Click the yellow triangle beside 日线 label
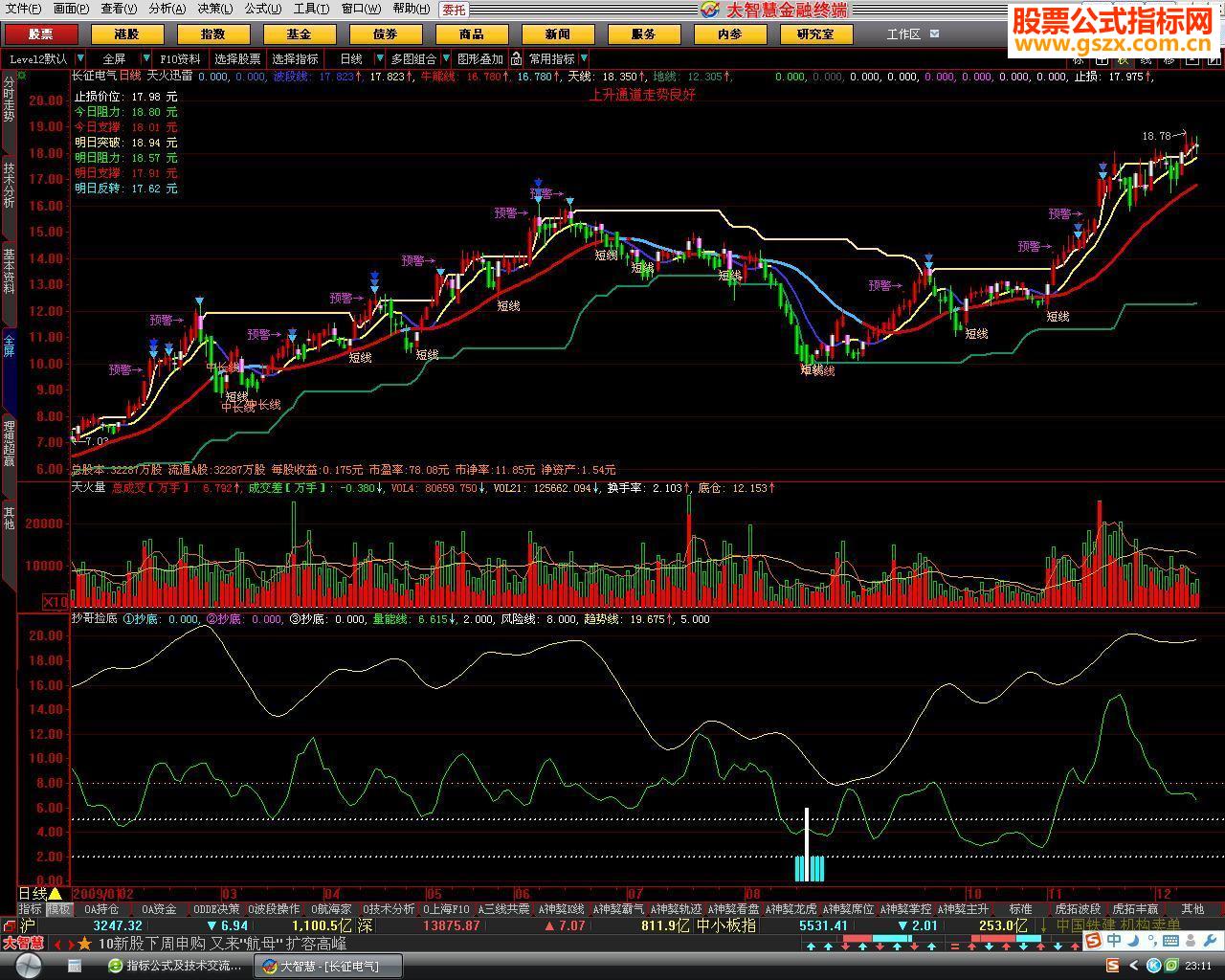 coord(56,893)
